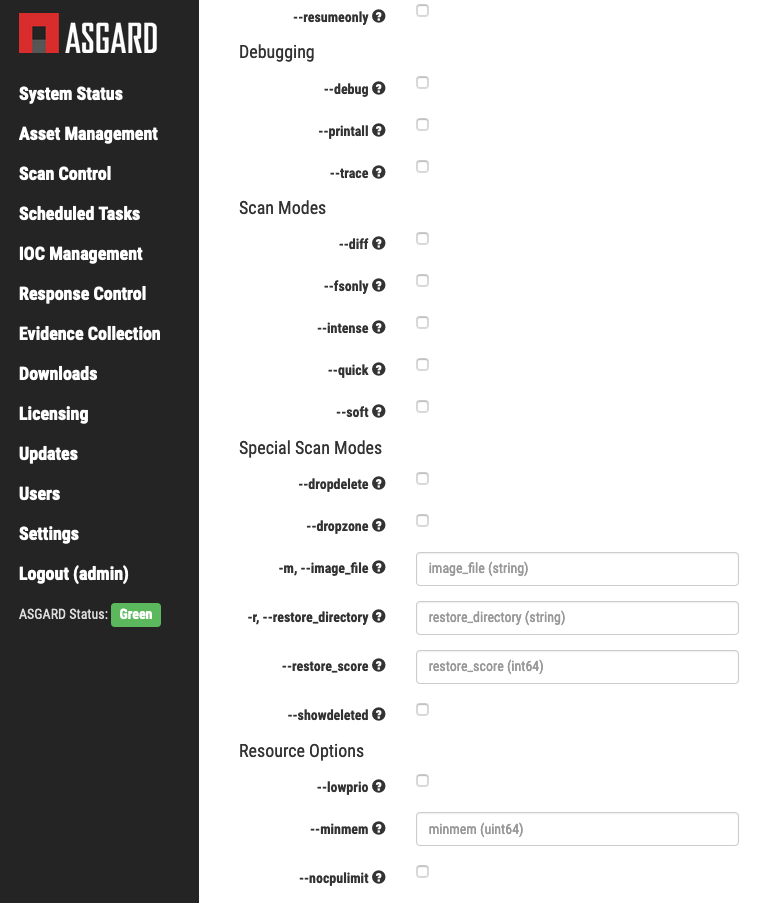Screen dimensions: 761x903
Task: Open Evidence Collection menu item
Action: coord(89,334)
